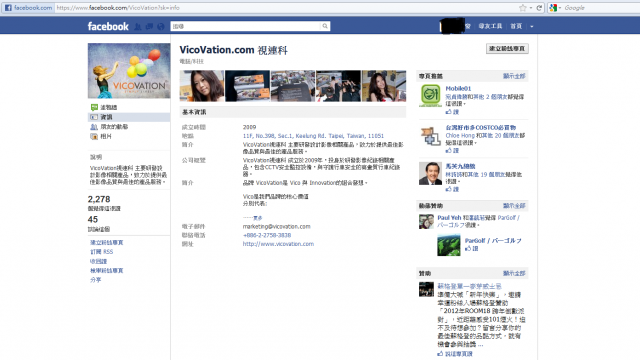Open the ParGolf page title link
Screen dimensions: 640x360
[x=493, y=241]
